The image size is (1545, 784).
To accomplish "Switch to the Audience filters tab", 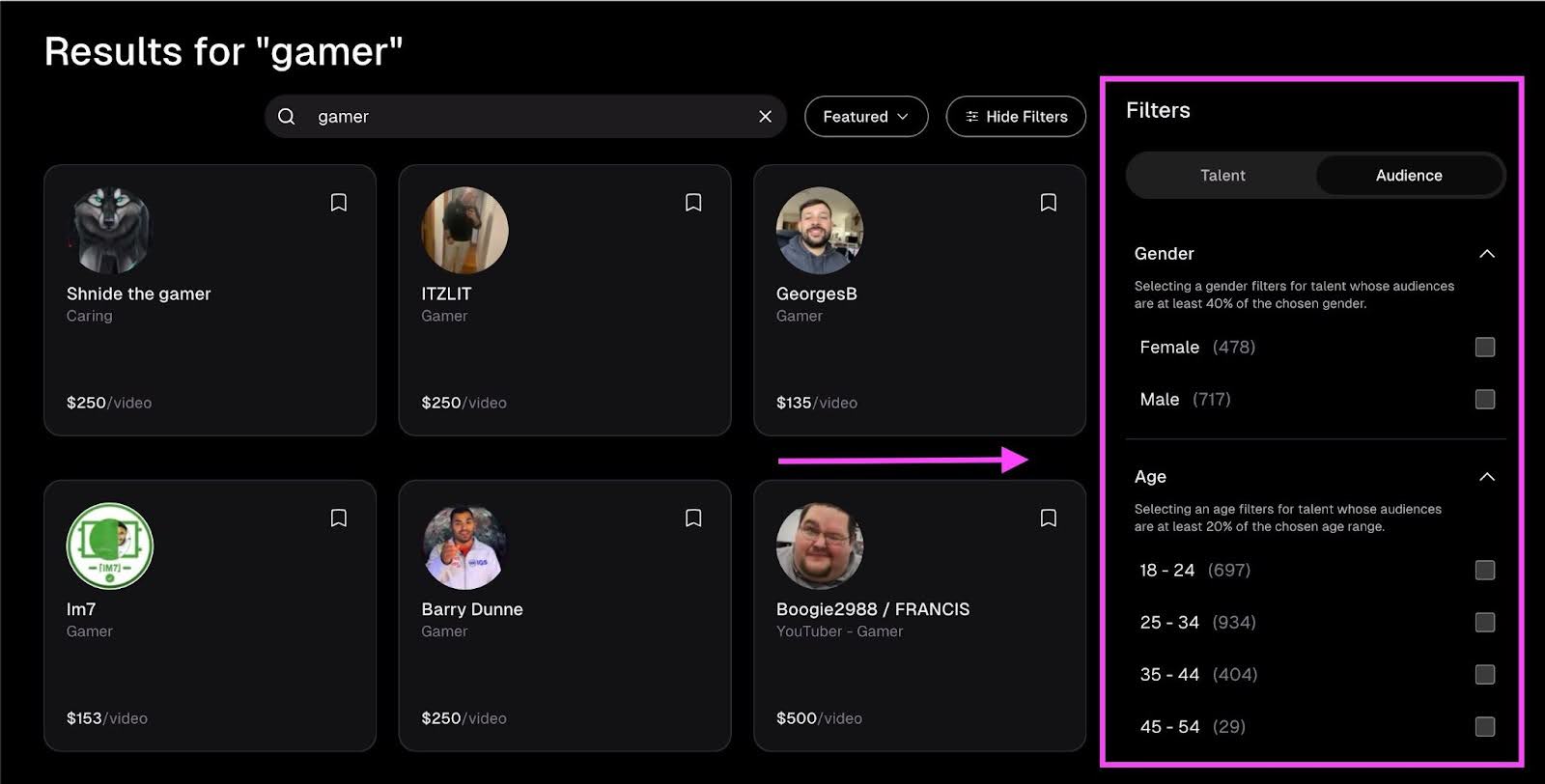I will [1409, 176].
